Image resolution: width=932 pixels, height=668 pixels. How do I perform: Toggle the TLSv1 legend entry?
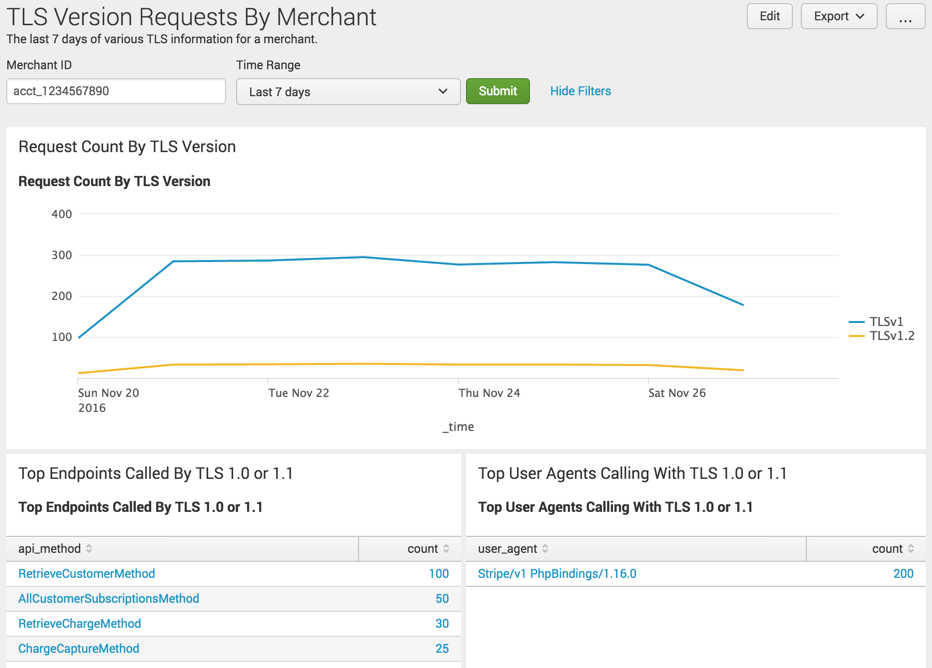[877, 322]
